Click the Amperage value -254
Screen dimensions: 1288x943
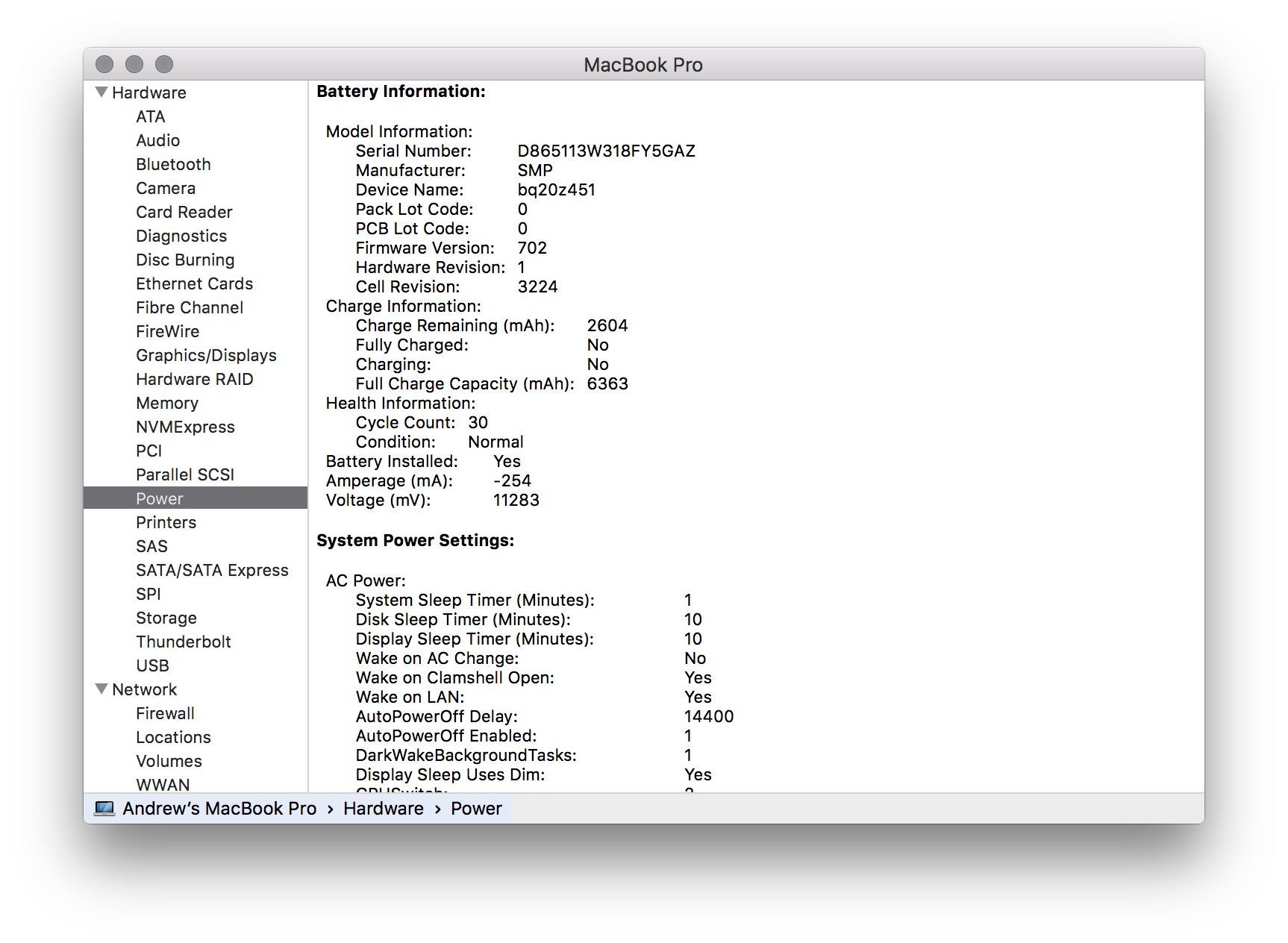click(513, 480)
